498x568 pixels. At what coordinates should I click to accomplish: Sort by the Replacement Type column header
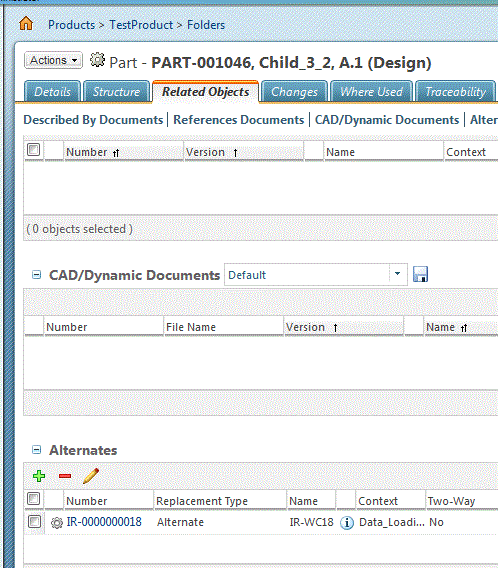pos(202,501)
